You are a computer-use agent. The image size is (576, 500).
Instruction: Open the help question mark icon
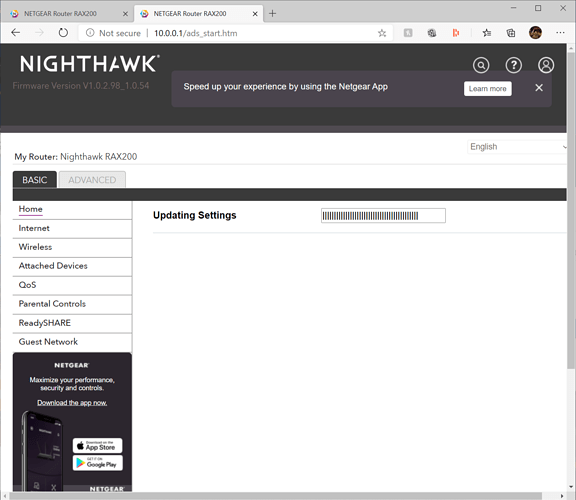514,65
